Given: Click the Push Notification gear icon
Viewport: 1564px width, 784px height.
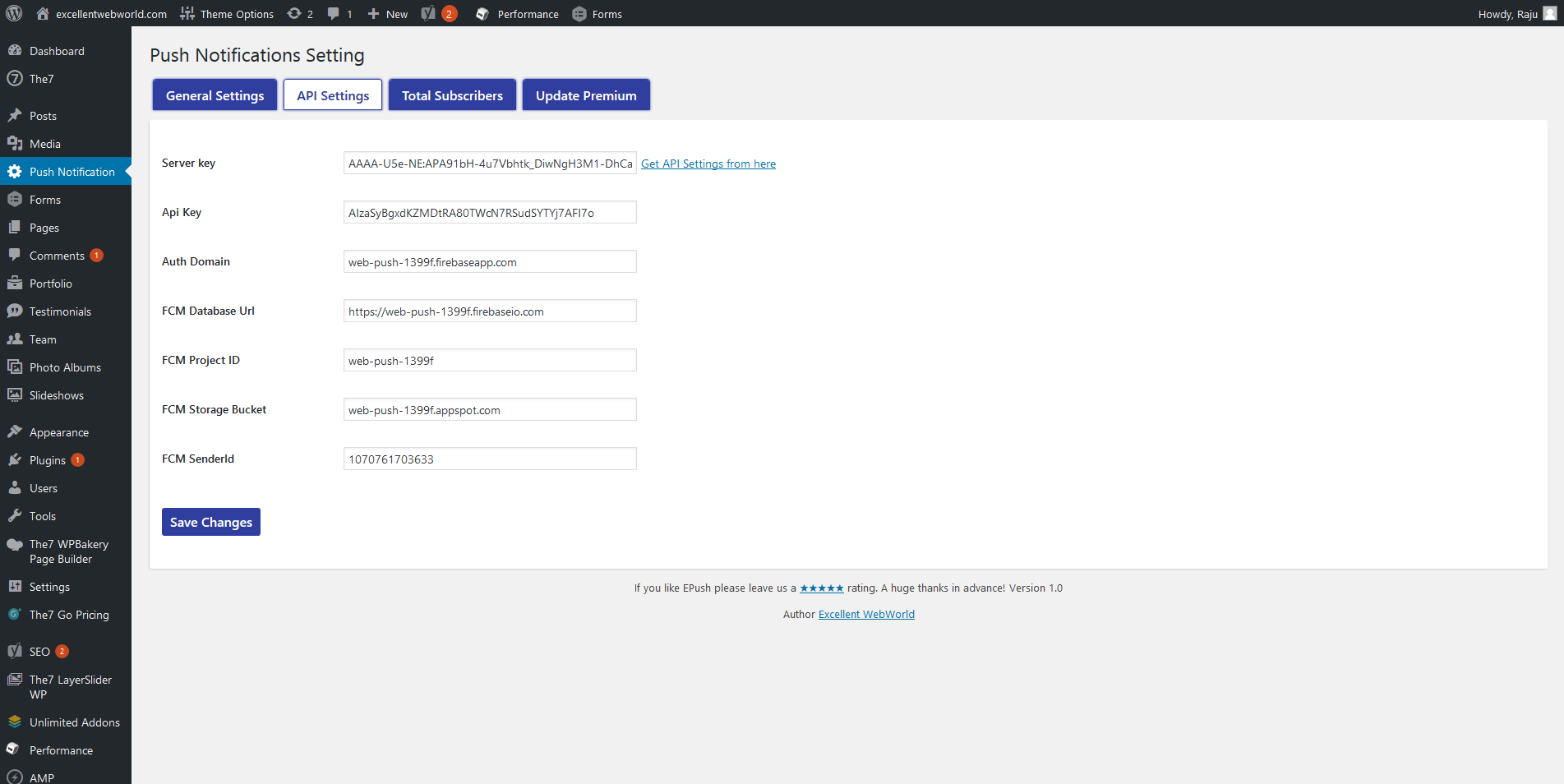Looking at the screenshot, I should pyautogui.click(x=15, y=171).
